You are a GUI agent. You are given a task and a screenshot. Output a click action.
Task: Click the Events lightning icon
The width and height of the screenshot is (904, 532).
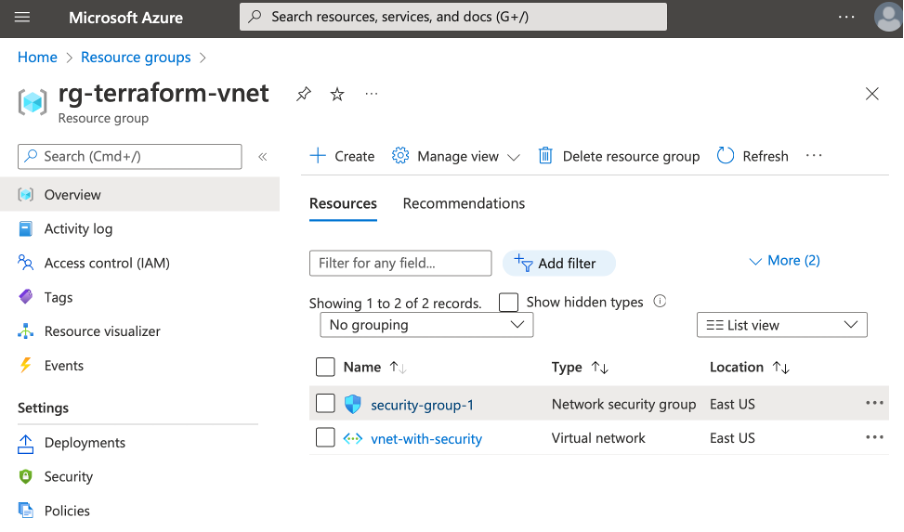coord(25,365)
